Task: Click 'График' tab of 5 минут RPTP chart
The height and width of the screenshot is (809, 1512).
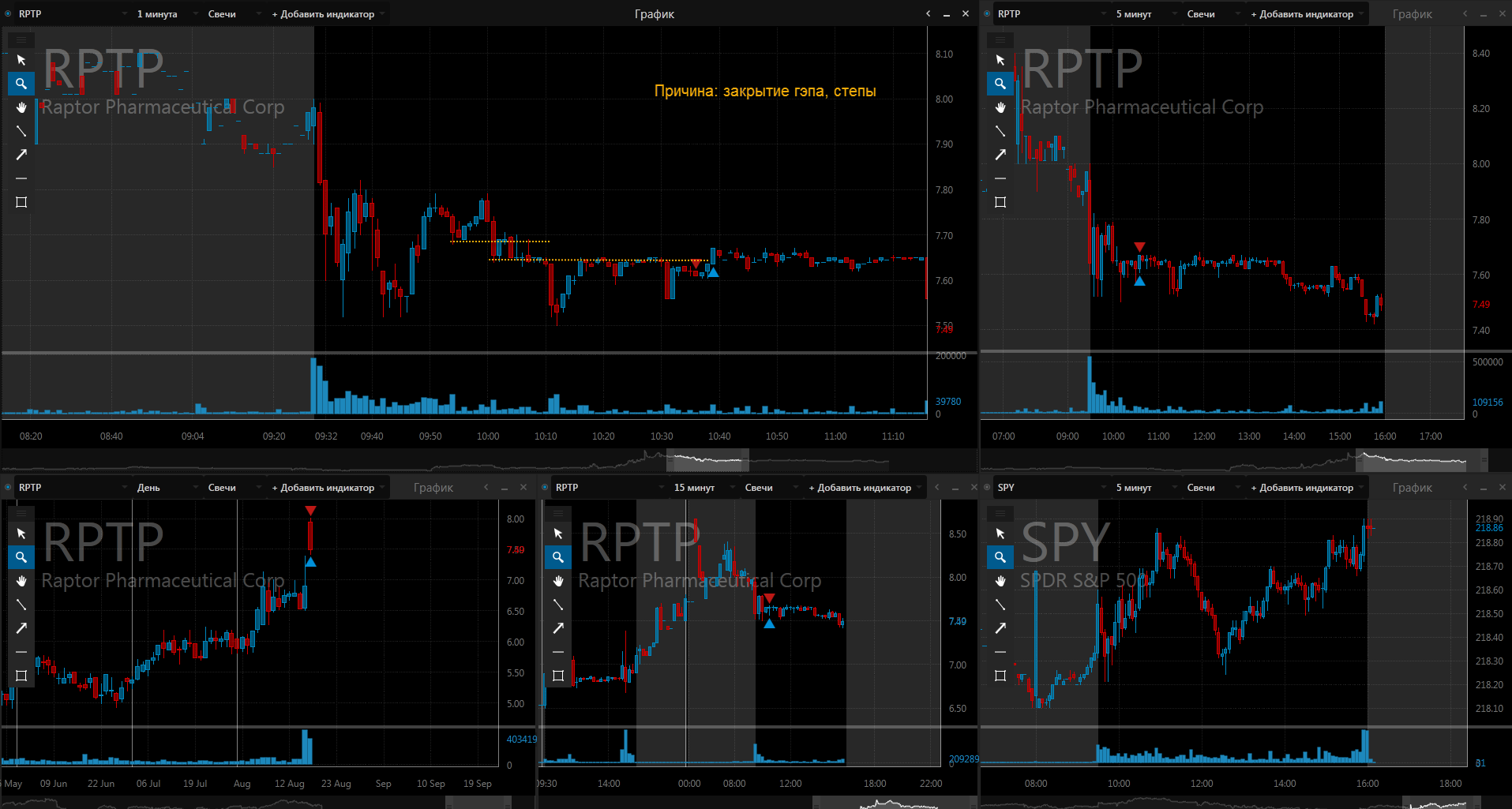Action: [x=1413, y=14]
